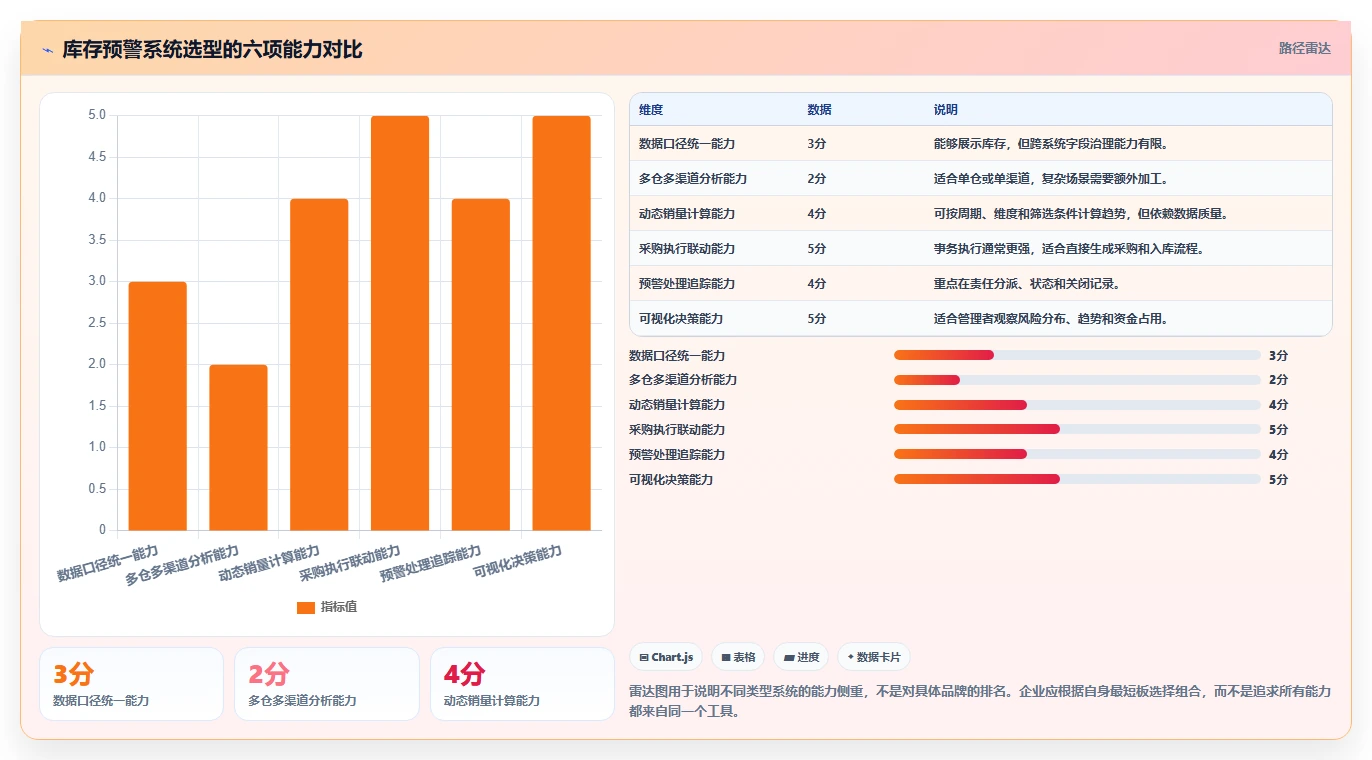Viewport: 1372px width, 760px height.
Task: Click the description starting 适合管理者观察风险分布
Action: click(1051, 319)
